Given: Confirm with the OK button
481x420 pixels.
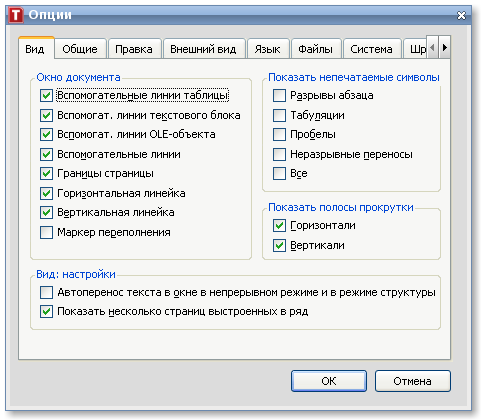Looking at the screenshot, I should pyautogui.click(x=329, y=381).
